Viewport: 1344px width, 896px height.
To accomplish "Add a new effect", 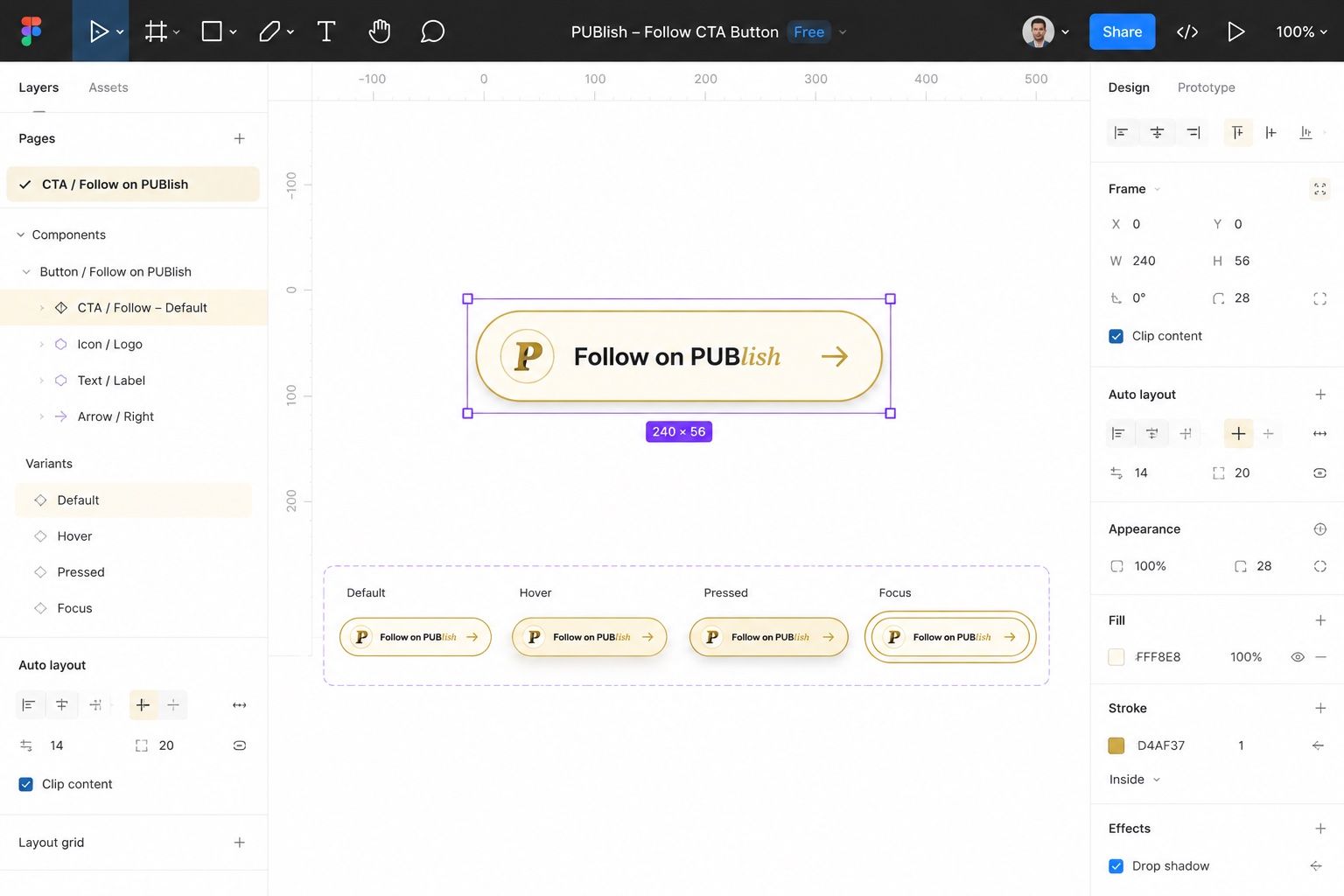I will point(1320,829).
